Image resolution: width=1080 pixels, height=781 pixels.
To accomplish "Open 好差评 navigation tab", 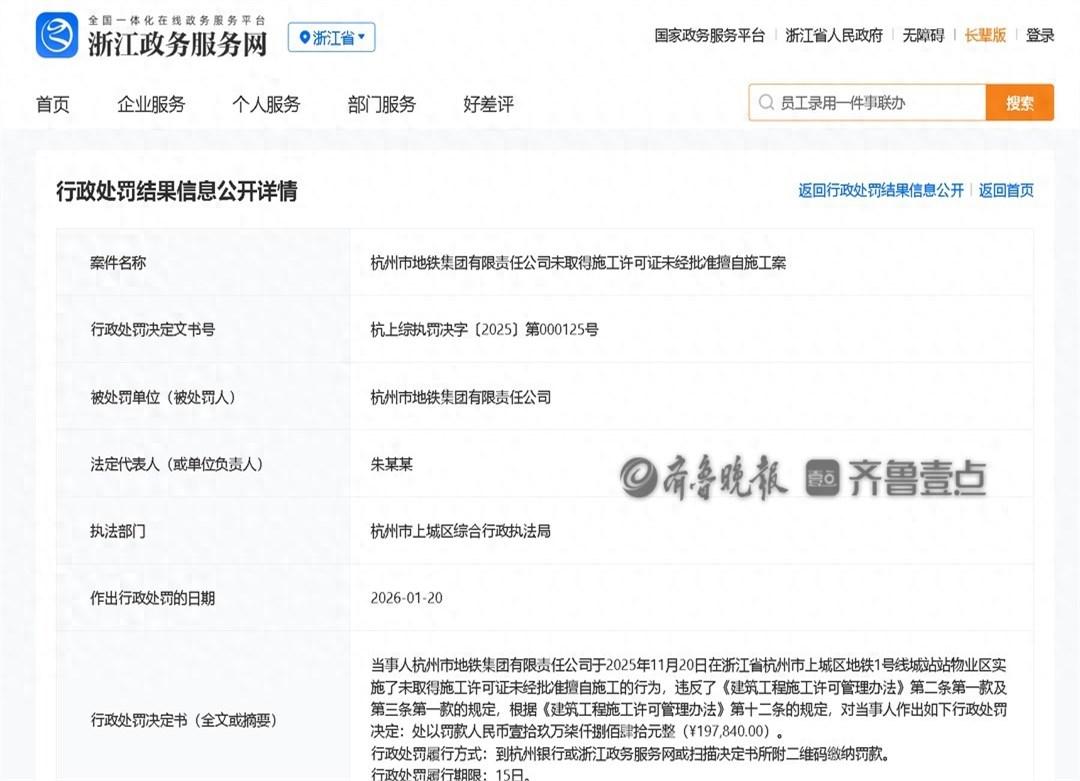I will tap(488, 104).
